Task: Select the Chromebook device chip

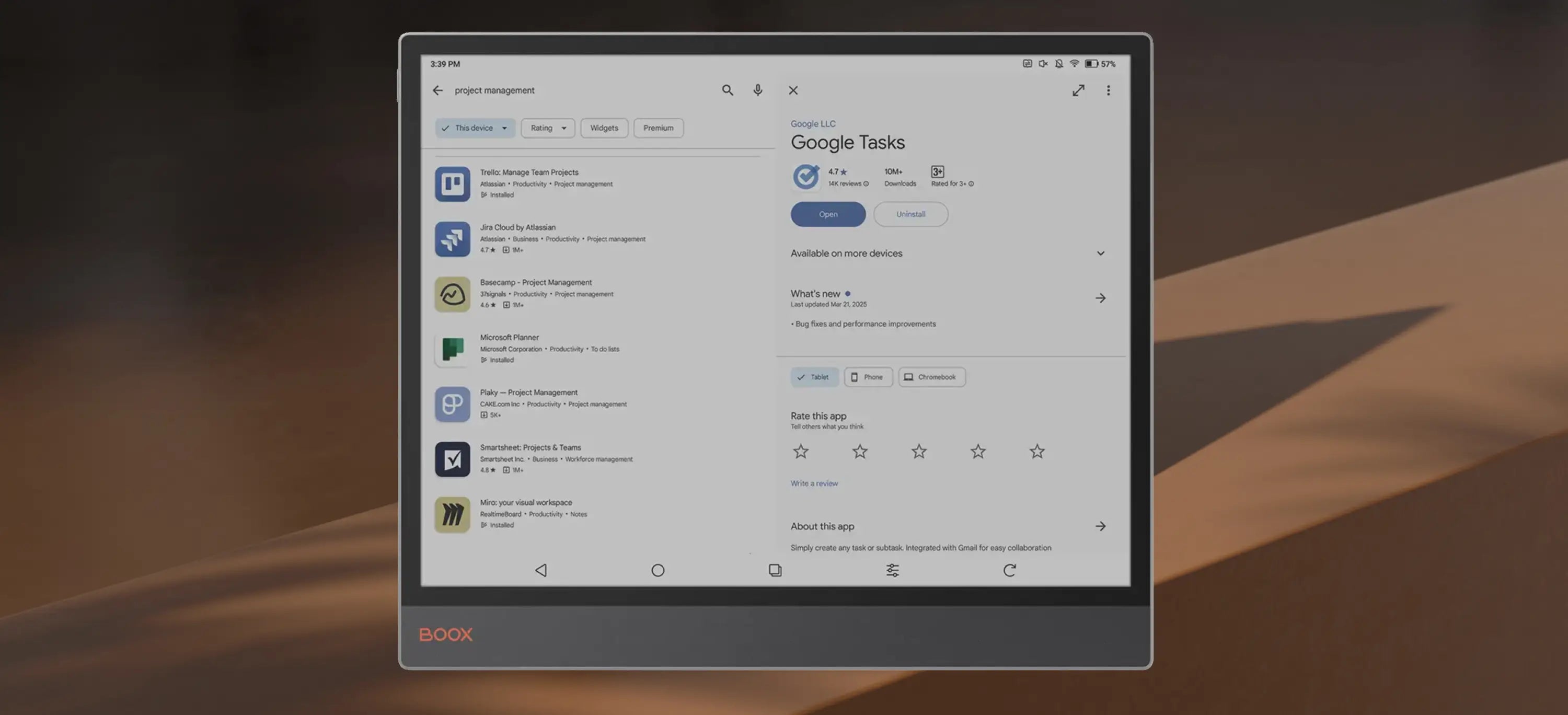Action: 931,377
